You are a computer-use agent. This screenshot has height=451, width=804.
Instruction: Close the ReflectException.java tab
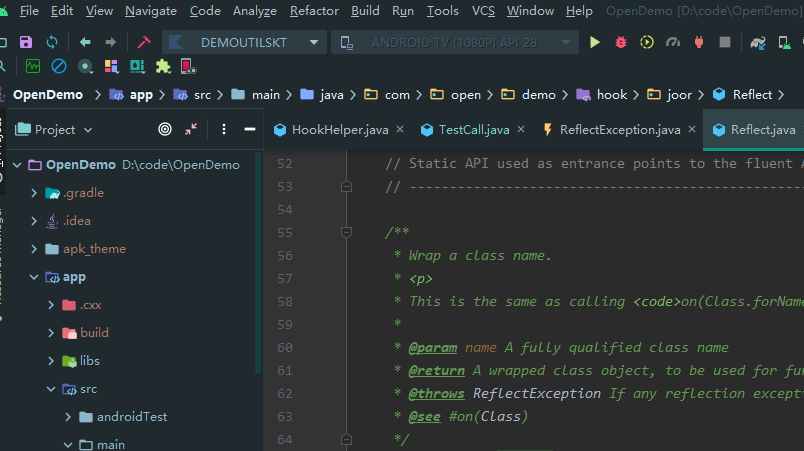[692, 129]
